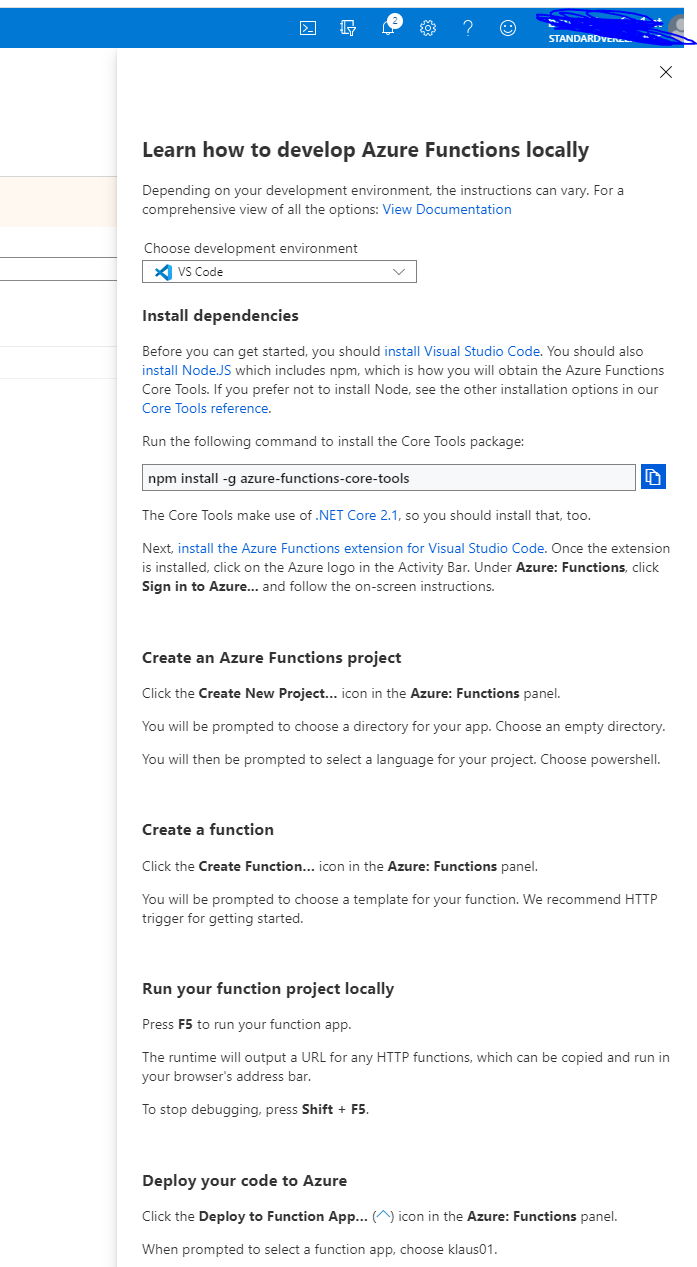Screen dimensions: 697x1267
Task: Open the Core Tools reference link
Action: 204,408
